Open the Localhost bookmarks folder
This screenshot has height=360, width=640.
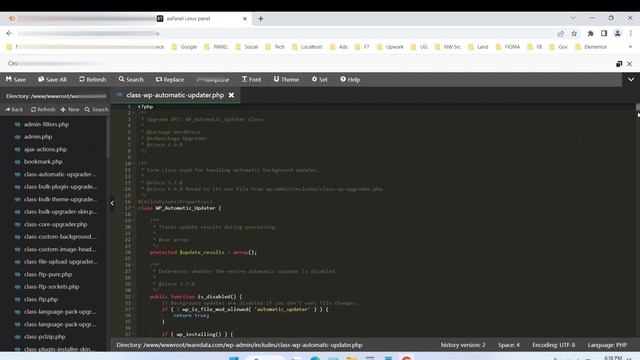(307, 47)
